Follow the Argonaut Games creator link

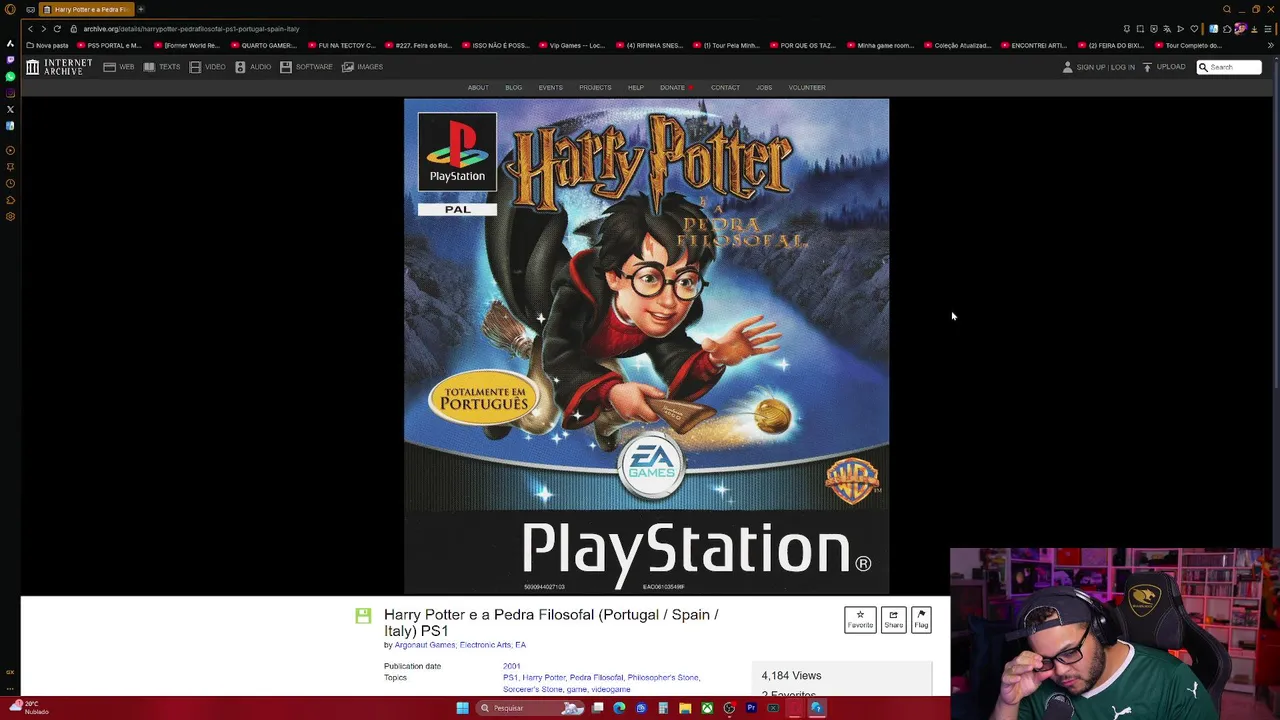(x=425, y=645)
